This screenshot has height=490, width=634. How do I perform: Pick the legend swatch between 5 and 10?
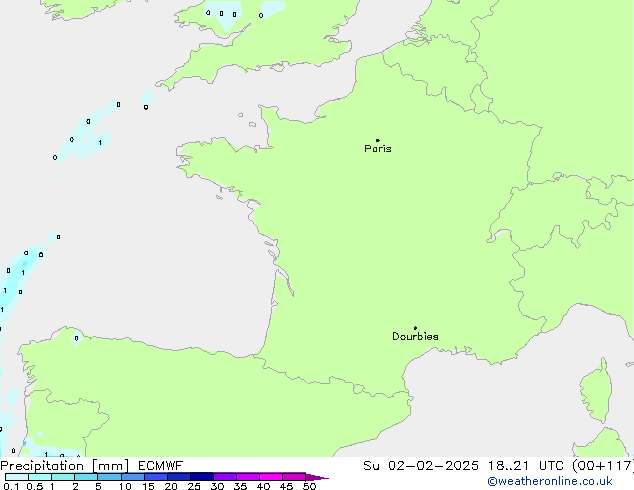click(110, 477)
